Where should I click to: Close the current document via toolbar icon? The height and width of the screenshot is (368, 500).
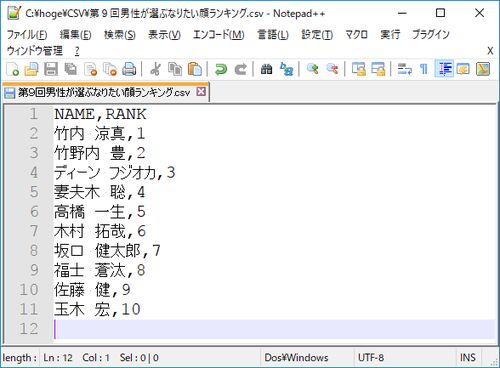(90, 69)
